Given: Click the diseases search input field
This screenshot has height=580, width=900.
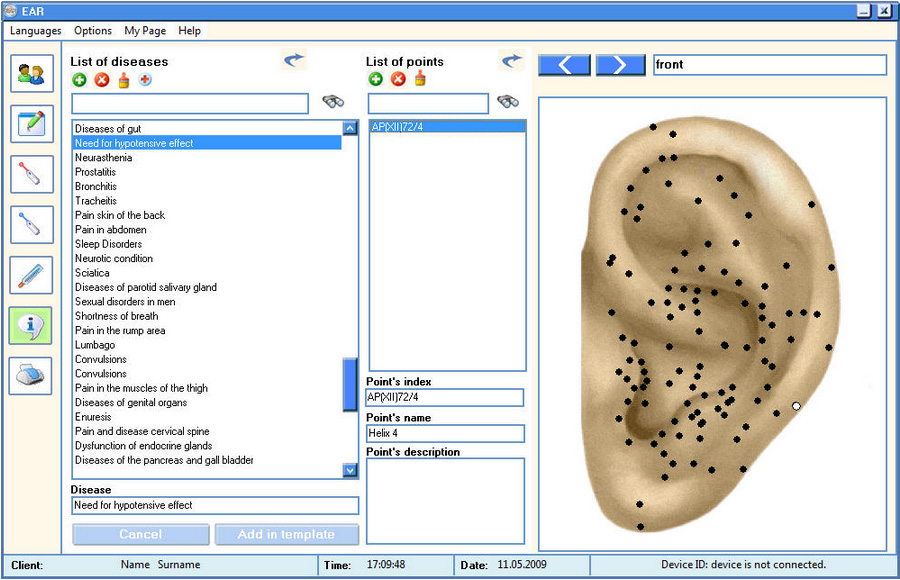Looking at the screenshot, I should click(x=190, y=103).
